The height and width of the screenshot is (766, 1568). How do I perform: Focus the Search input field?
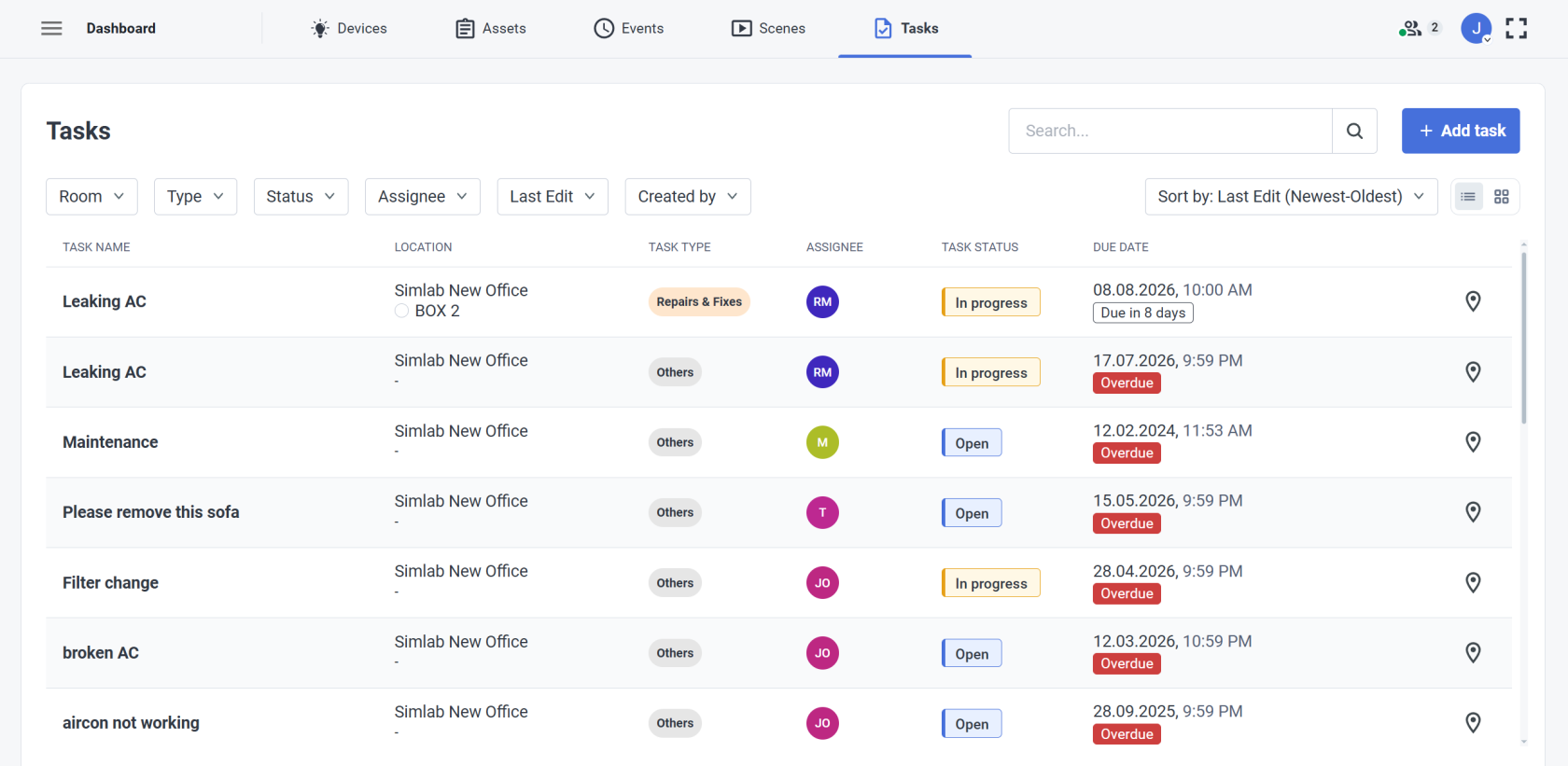1170,131
